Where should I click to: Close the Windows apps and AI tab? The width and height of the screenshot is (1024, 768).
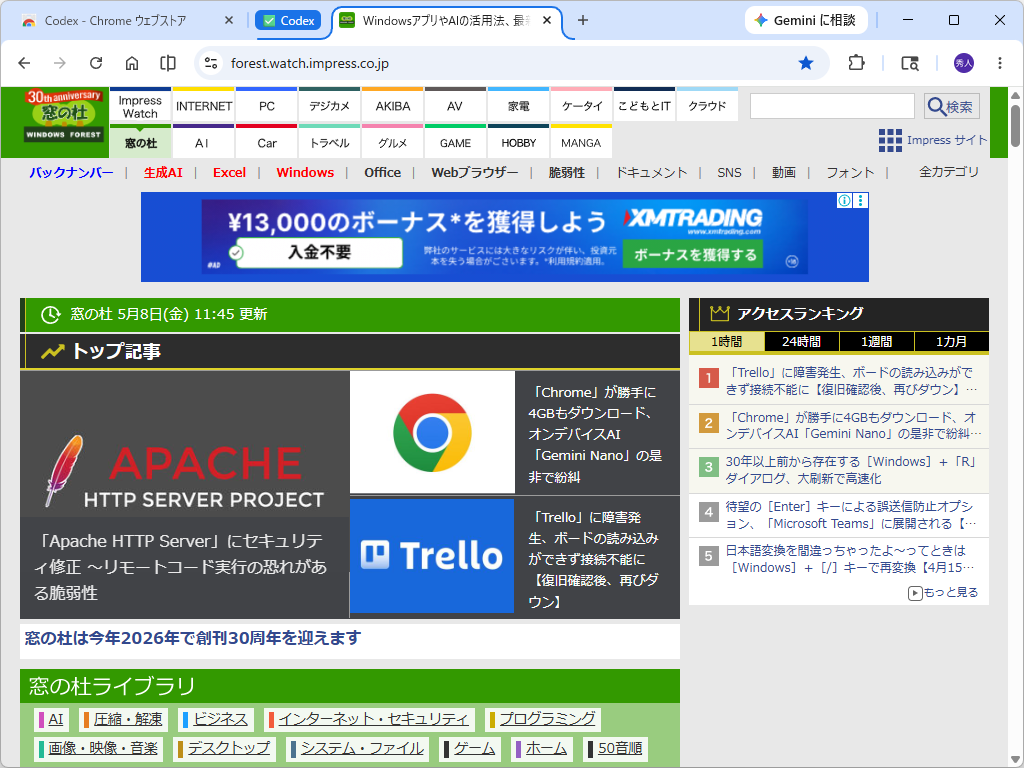547,20
